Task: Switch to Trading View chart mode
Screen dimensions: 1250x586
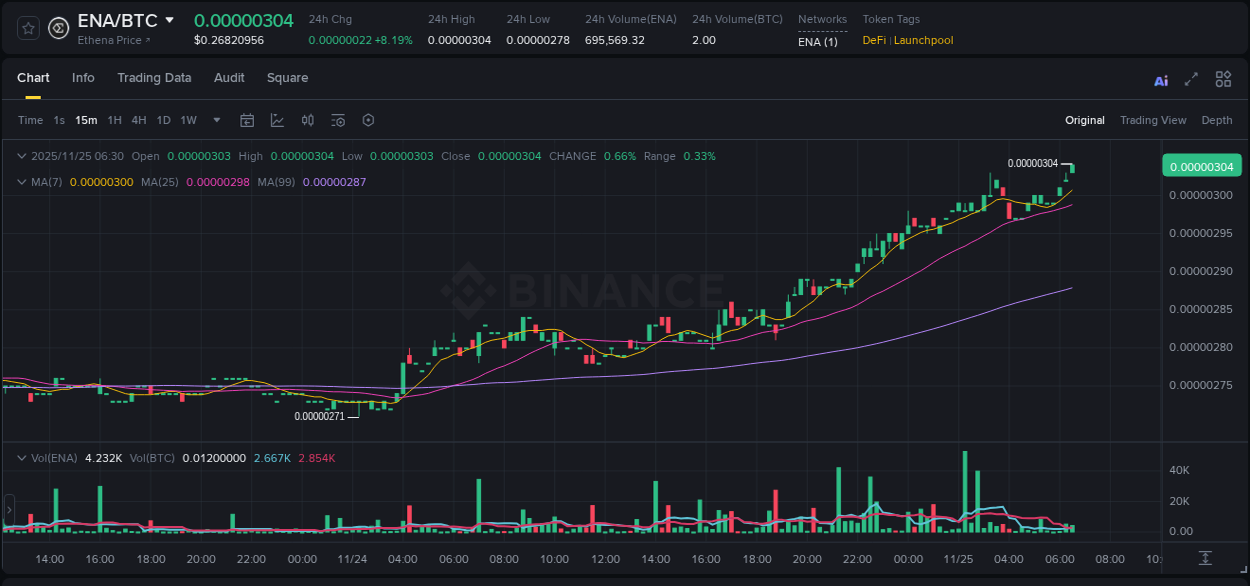Action: click(x=1153, y=120)
